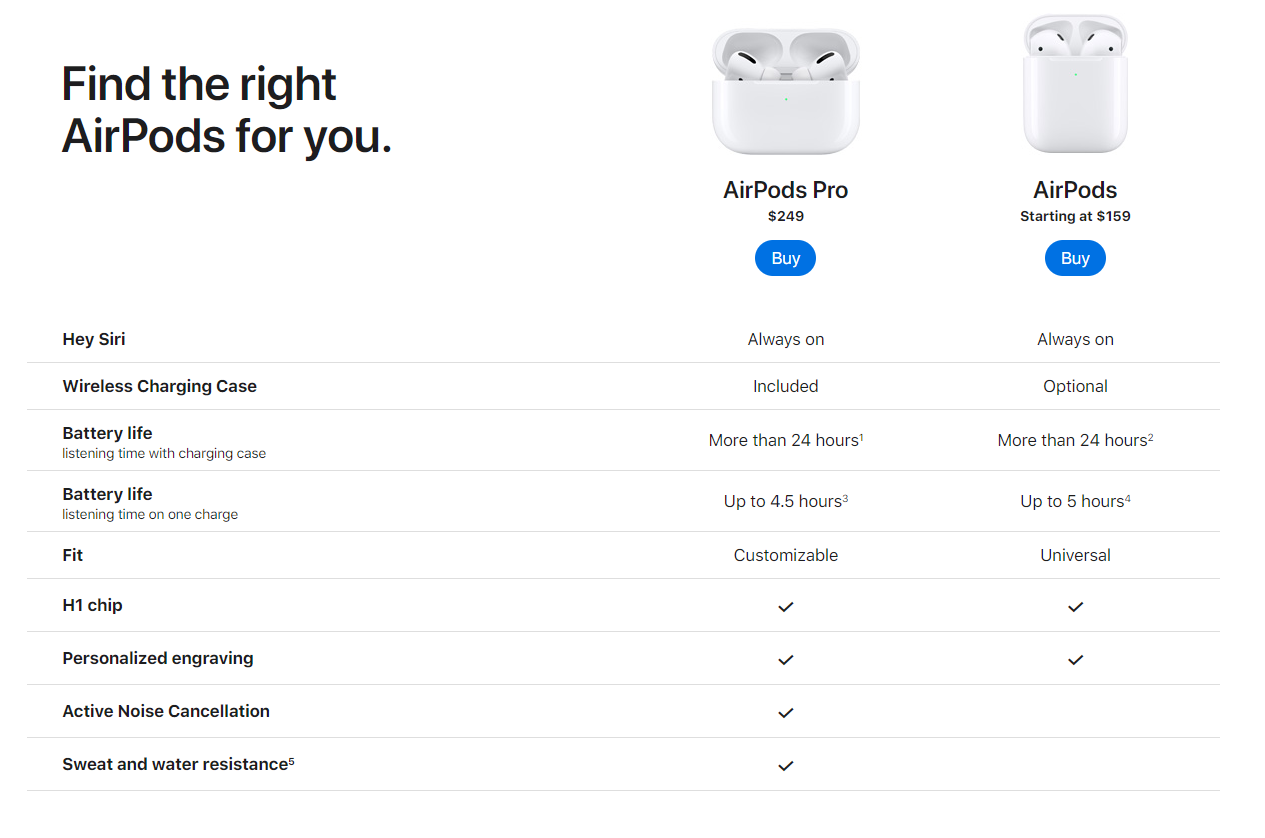Click the $249 price under AirPods Pro
Image resolution: width=1265 pixels, height=838 pixels.
pyautogui.click(x=786, y=216)
